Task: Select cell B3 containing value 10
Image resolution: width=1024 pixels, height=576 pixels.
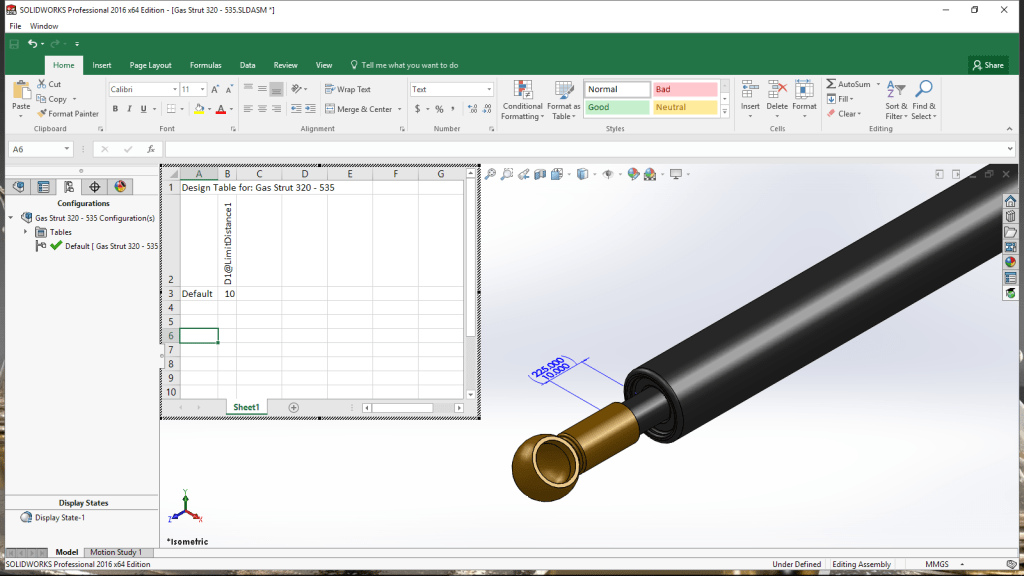Action: coord(228,294)
